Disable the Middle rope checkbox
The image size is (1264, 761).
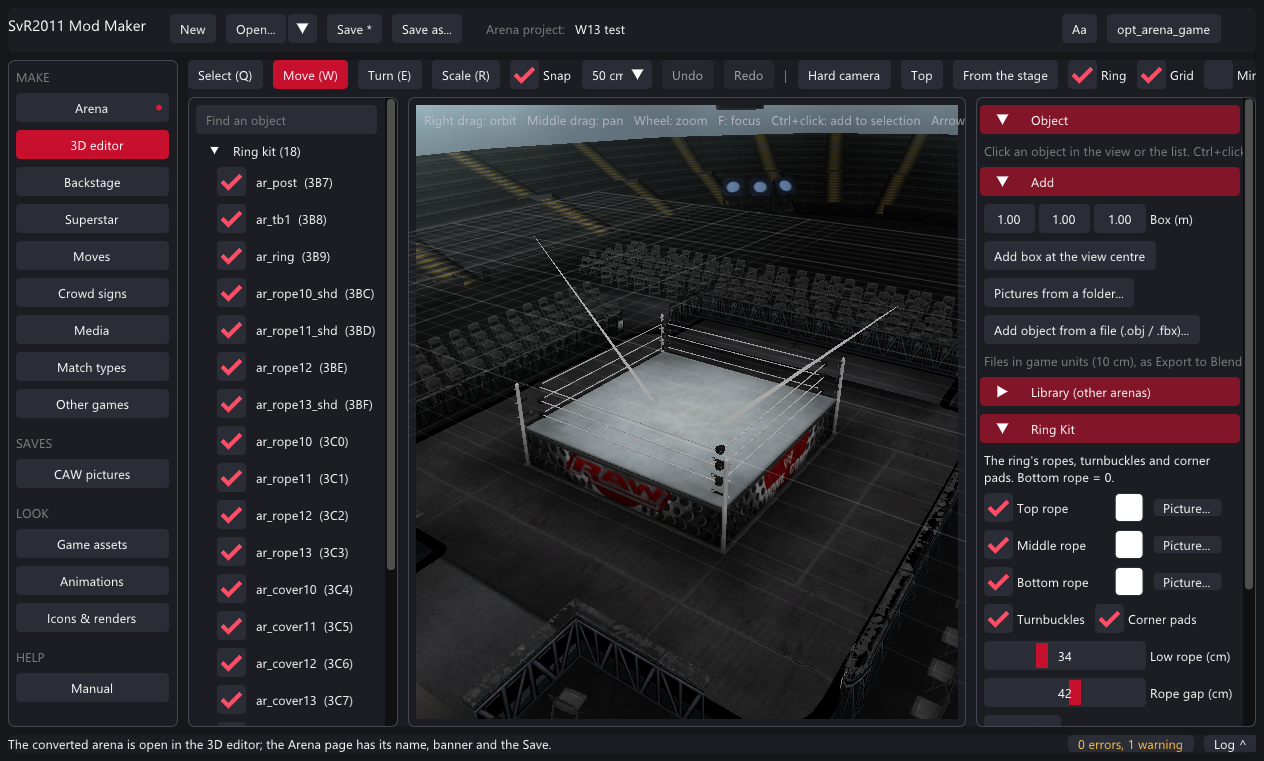[x=998, y=545]
